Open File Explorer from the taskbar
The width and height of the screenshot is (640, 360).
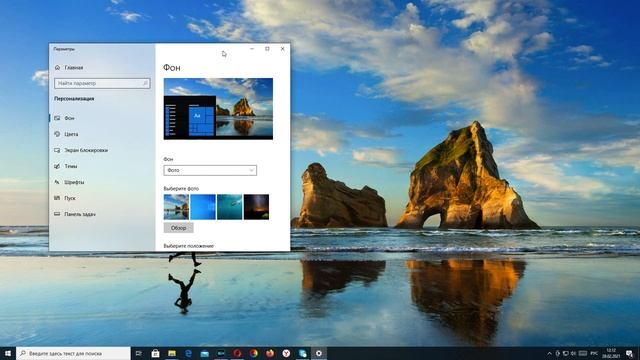point(172,353)
